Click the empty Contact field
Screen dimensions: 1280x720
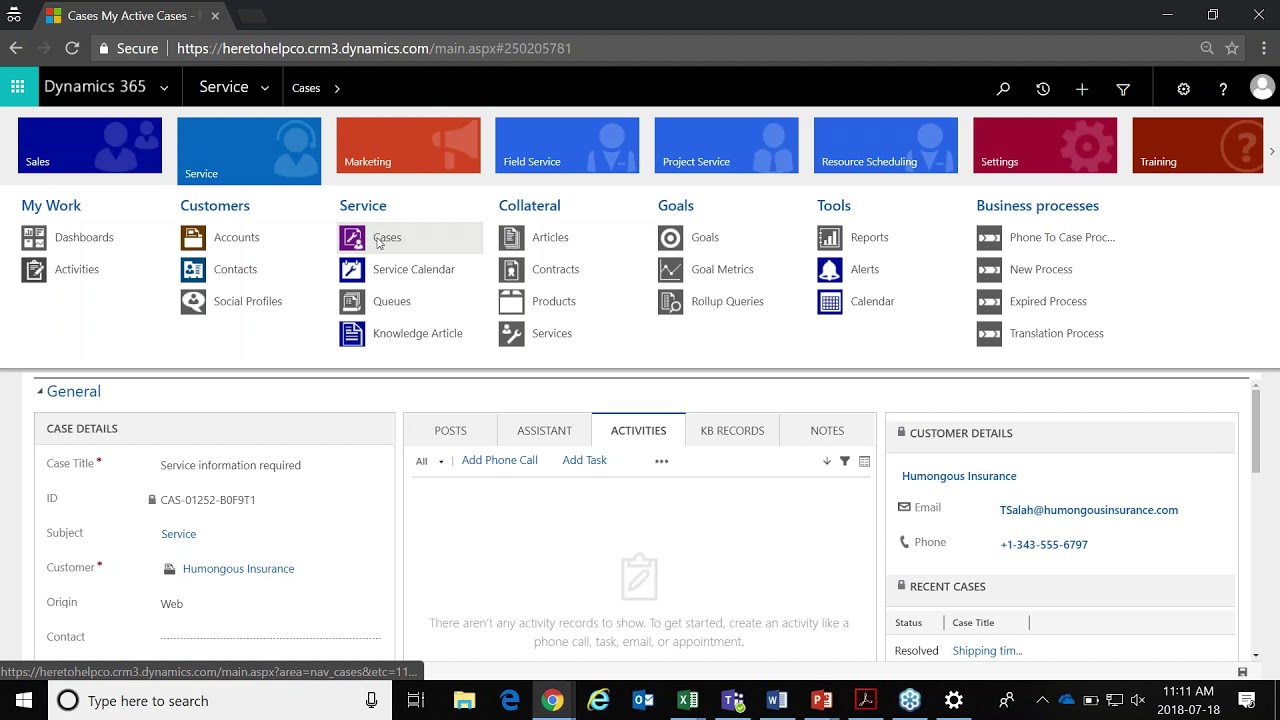pyautogui.click(x=270, y=637)
